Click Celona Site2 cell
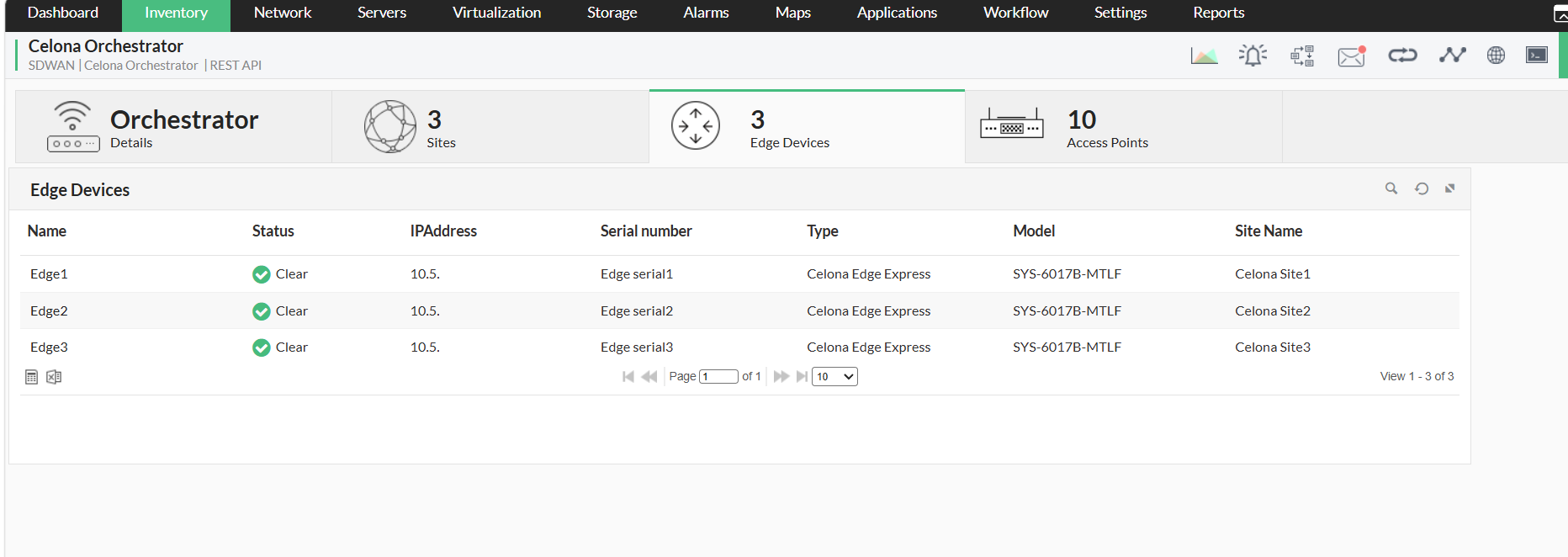 click(x=1273, y=311)
